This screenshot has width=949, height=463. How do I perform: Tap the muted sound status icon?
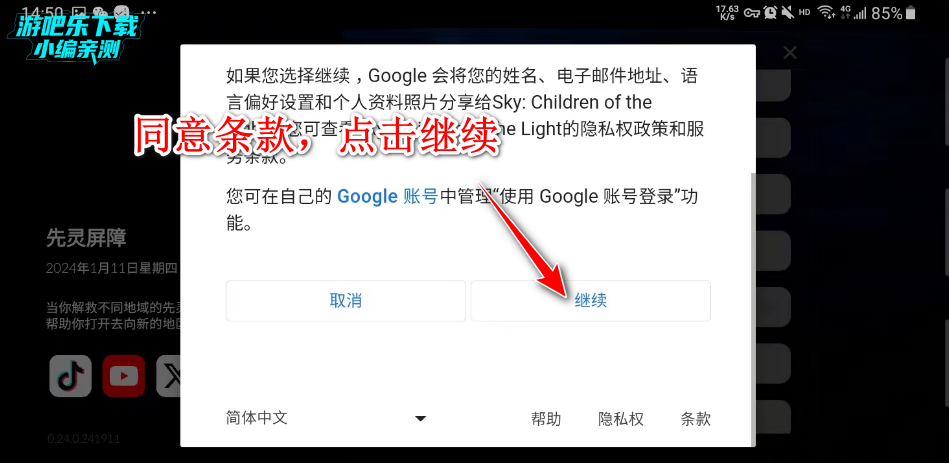tap(787, 11)
